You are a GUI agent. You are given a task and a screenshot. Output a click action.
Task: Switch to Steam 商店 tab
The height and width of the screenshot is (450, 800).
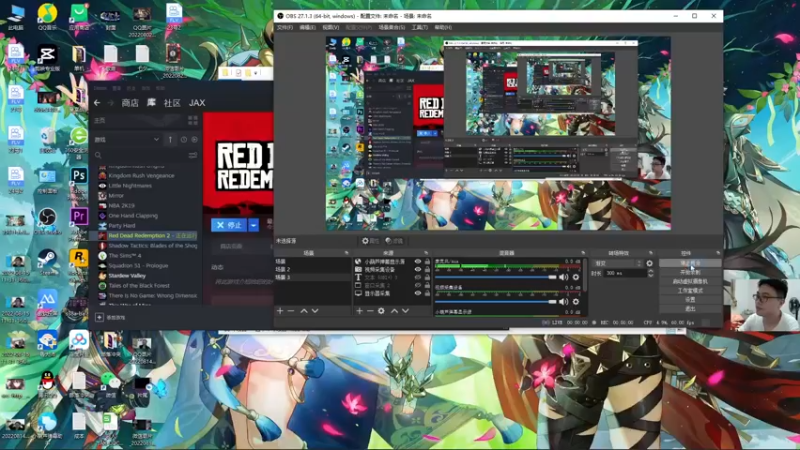pyautogui.click(x=130, y=103)
